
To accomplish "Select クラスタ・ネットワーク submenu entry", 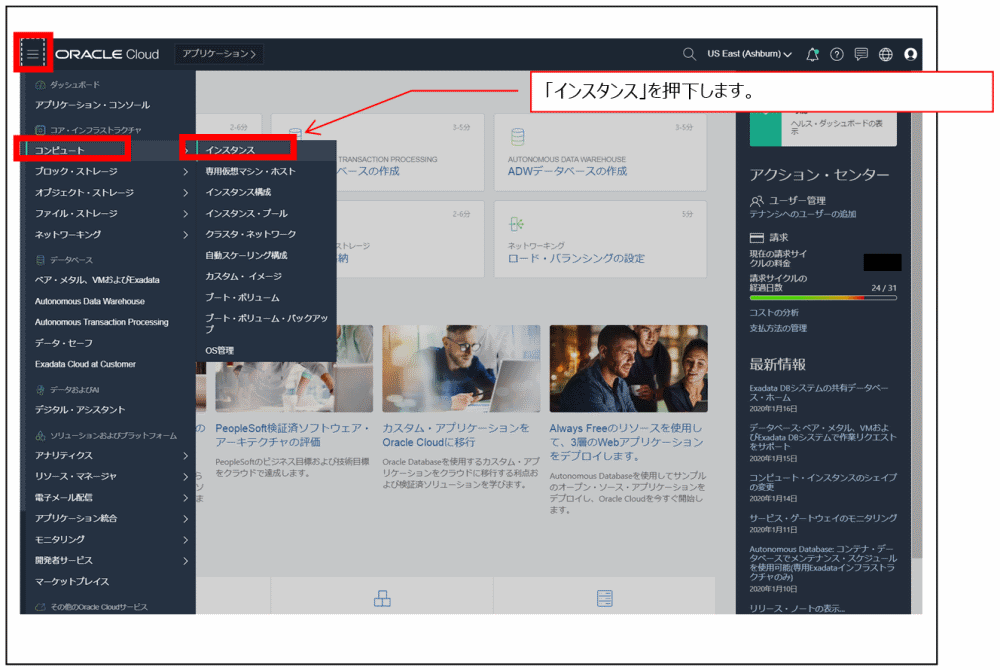I will (251, 235).
